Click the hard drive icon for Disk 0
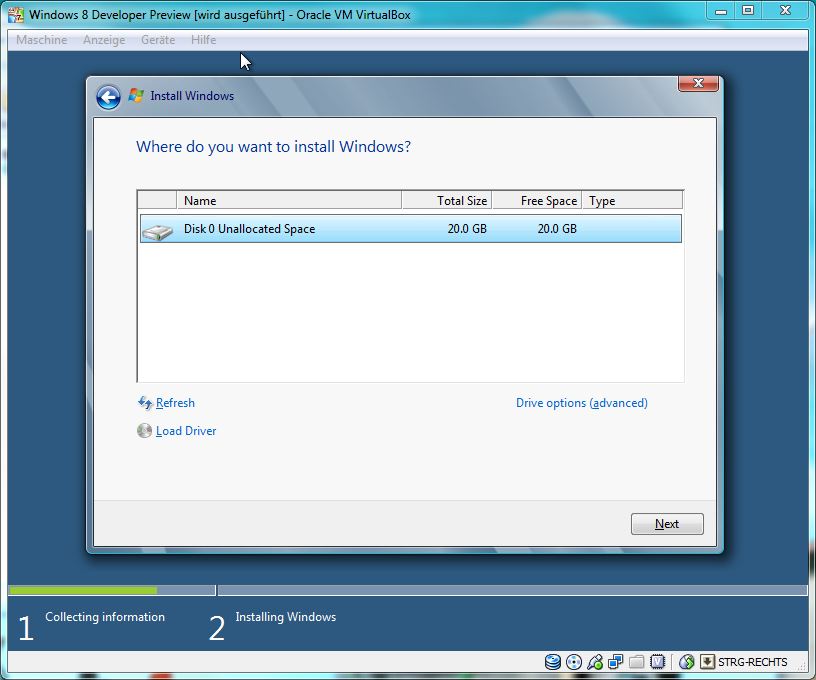The height and width of the screenshot is (680, 816). 157,231
